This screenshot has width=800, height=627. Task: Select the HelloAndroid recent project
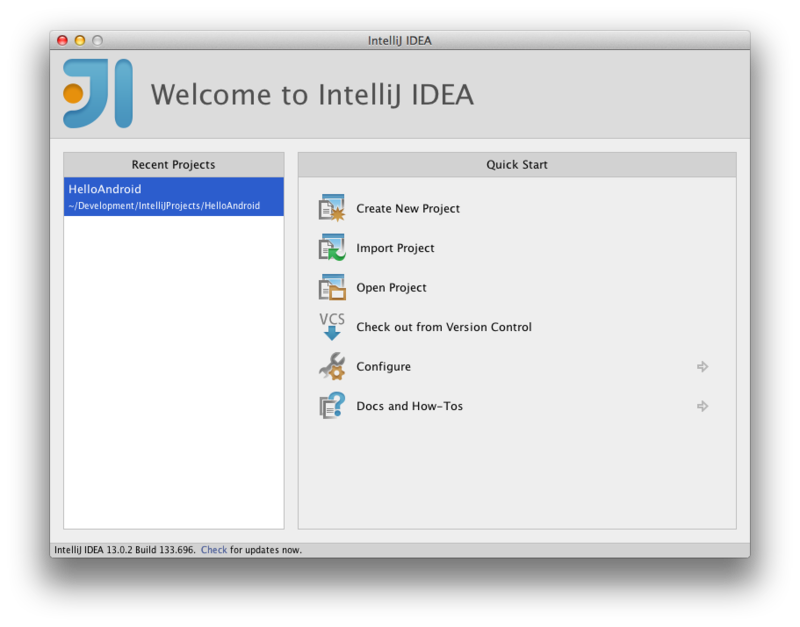click(173, 196)
